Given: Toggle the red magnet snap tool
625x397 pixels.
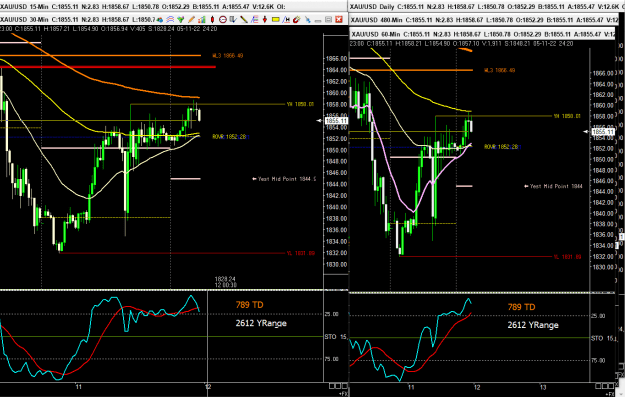Looking at the screenshot, I should tap(297, 20).
